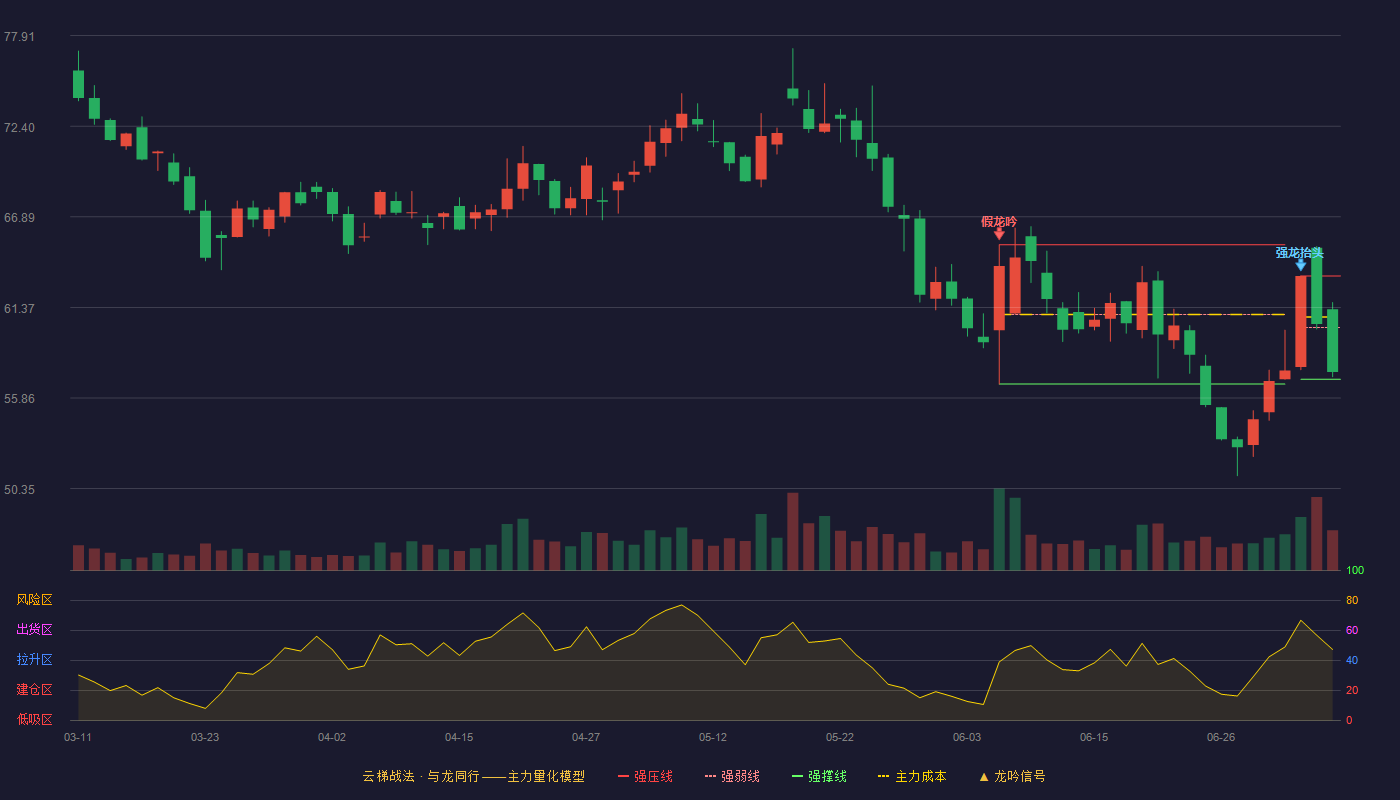Click the 05-12 date axis label
This screenshot has width=1400, height=800.
click(713, 737)
